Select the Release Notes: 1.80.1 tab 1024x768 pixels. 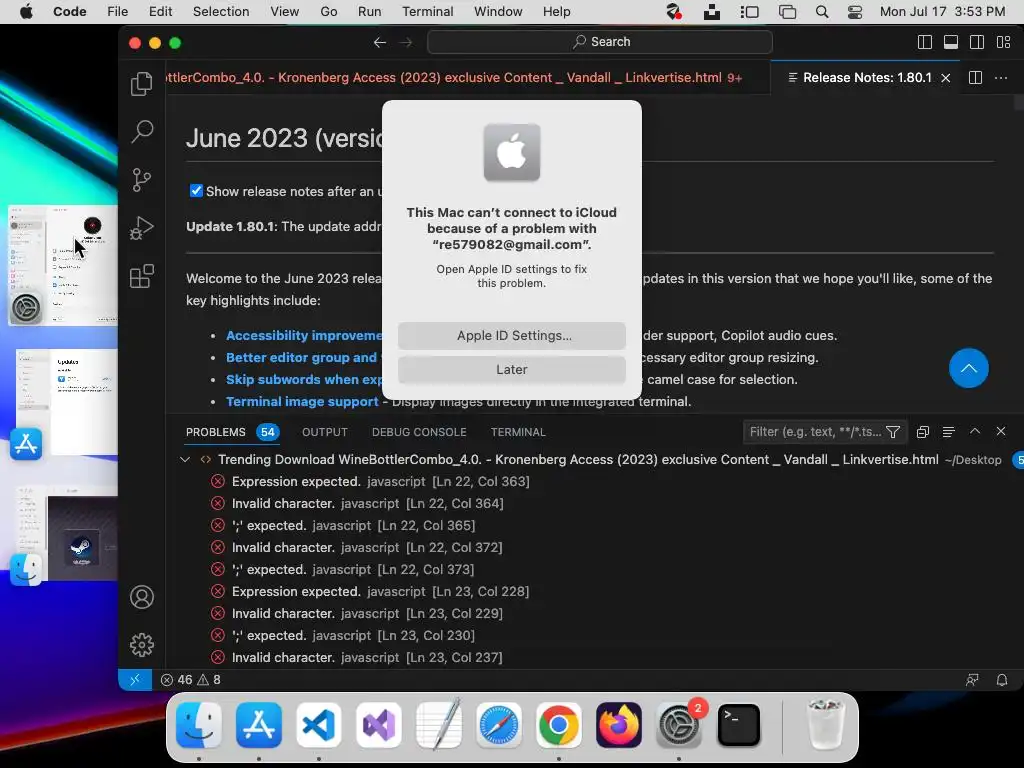(x=867, y=78)
